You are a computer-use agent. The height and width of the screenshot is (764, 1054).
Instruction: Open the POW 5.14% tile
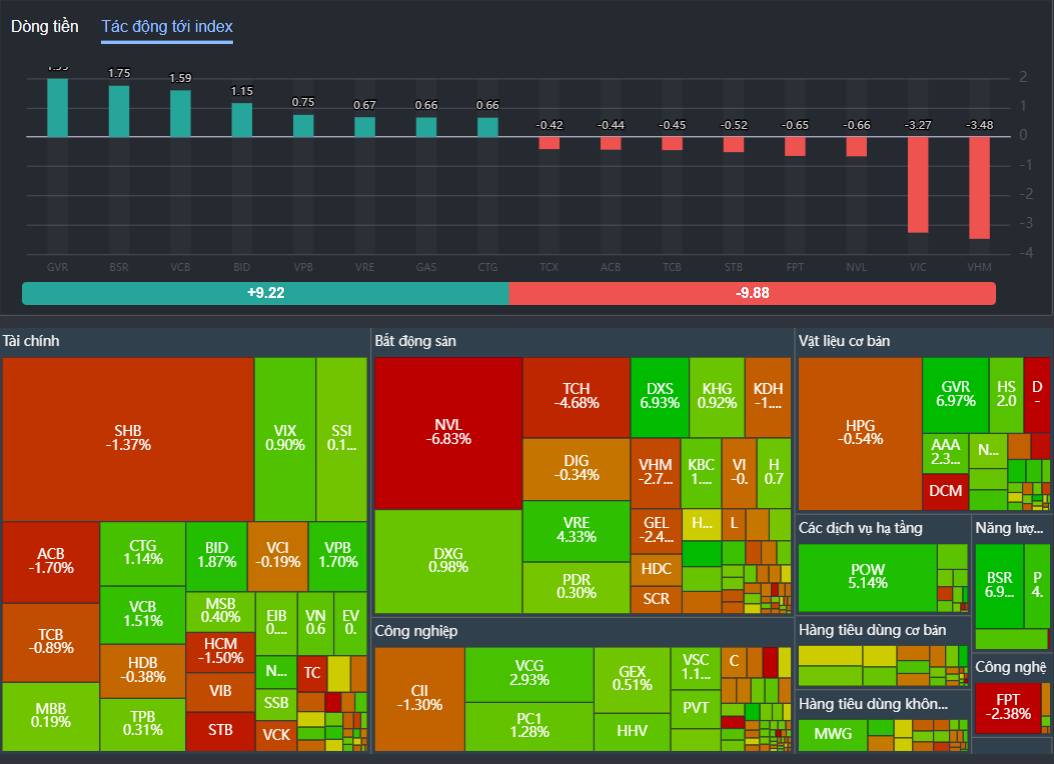[x=867, y=577]
